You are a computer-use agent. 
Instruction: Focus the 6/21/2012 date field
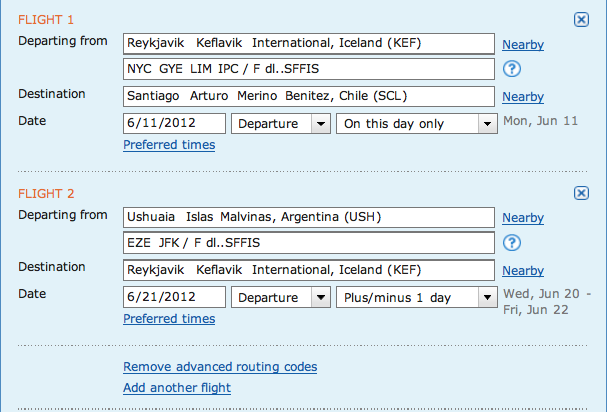[x=174, y=297]
